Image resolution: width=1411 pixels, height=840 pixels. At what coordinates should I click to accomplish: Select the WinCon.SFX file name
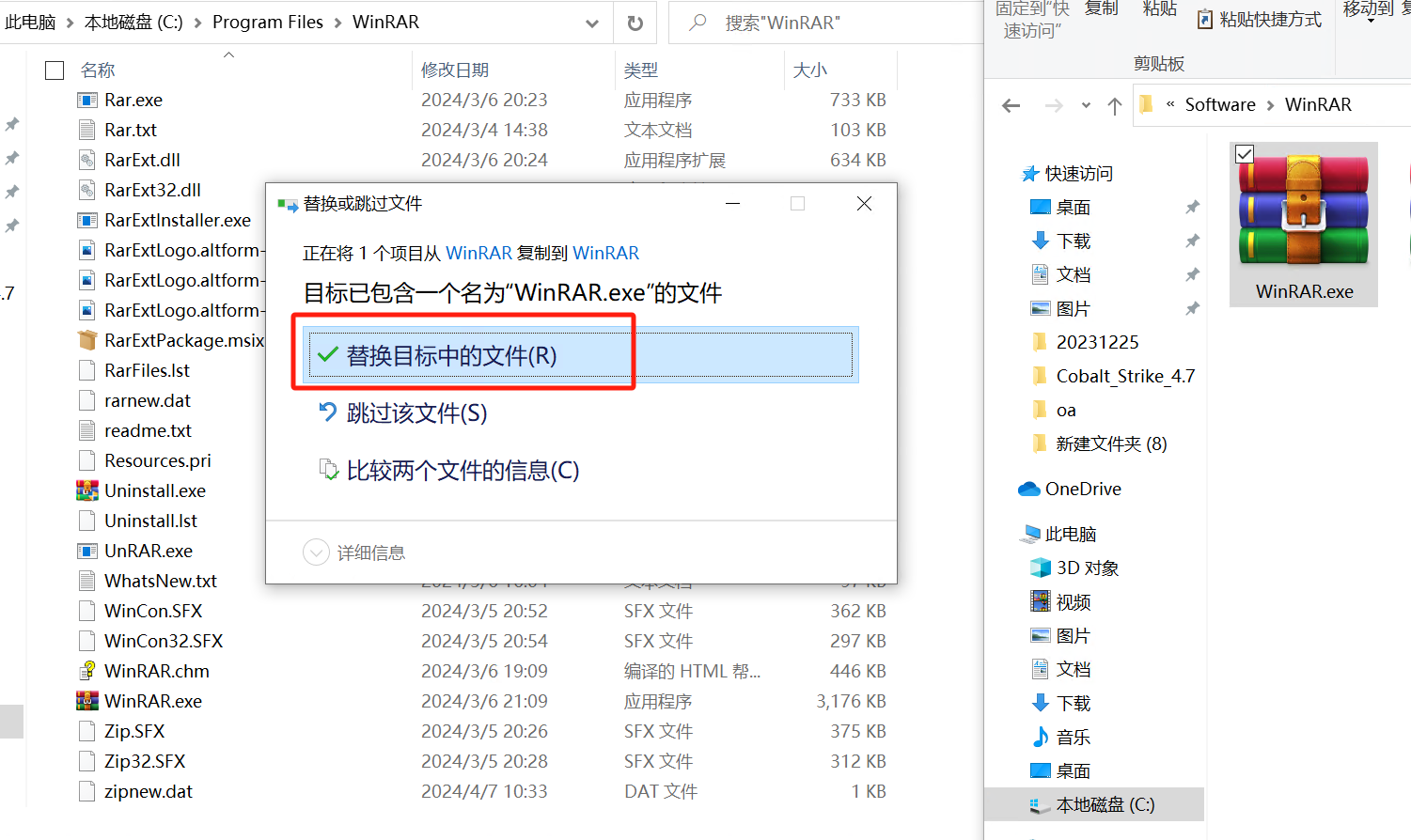pyautogui.click(x=153, y=611)
